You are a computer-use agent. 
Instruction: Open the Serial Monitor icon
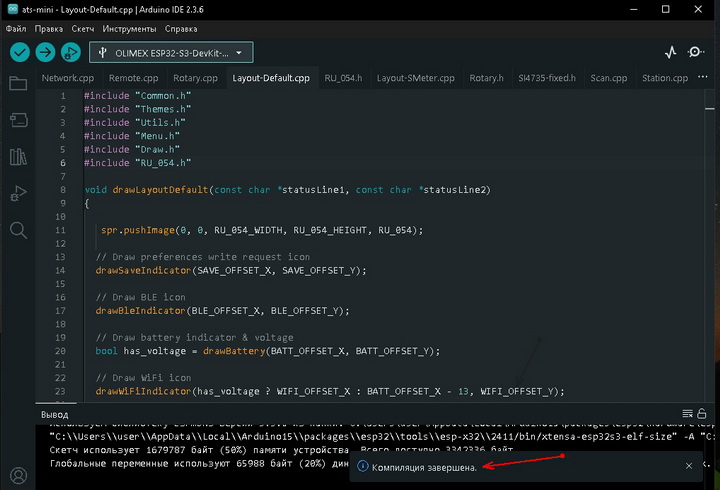[x=695, y=52]
